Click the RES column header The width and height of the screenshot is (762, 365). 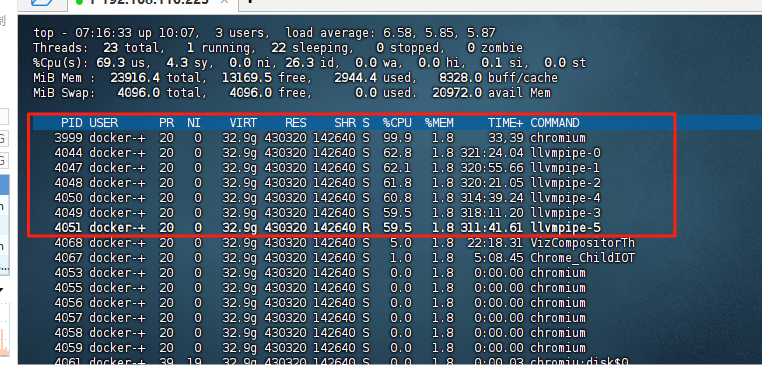click(x=296, y=123)
